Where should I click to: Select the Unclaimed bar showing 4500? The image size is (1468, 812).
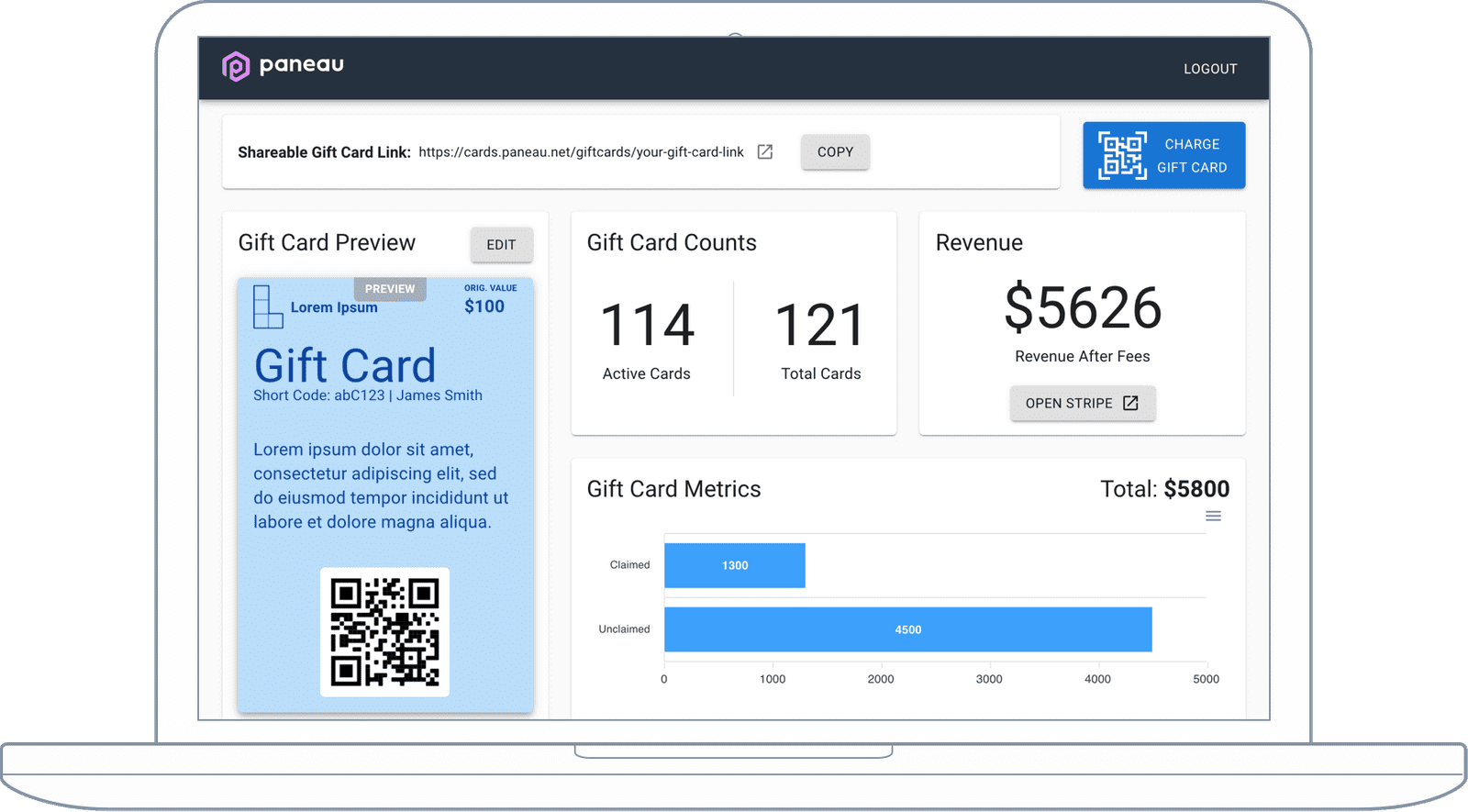pyautogui.click(x=908, y=629)
